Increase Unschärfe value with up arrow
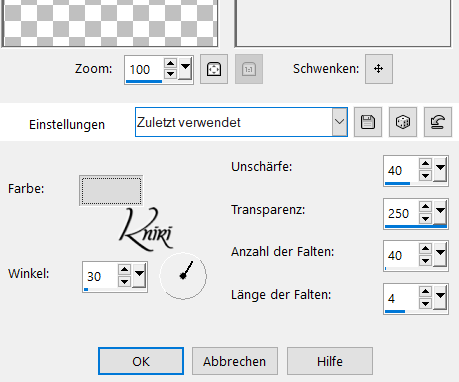Viewport: 459px width, 382px height. (426, 164)
